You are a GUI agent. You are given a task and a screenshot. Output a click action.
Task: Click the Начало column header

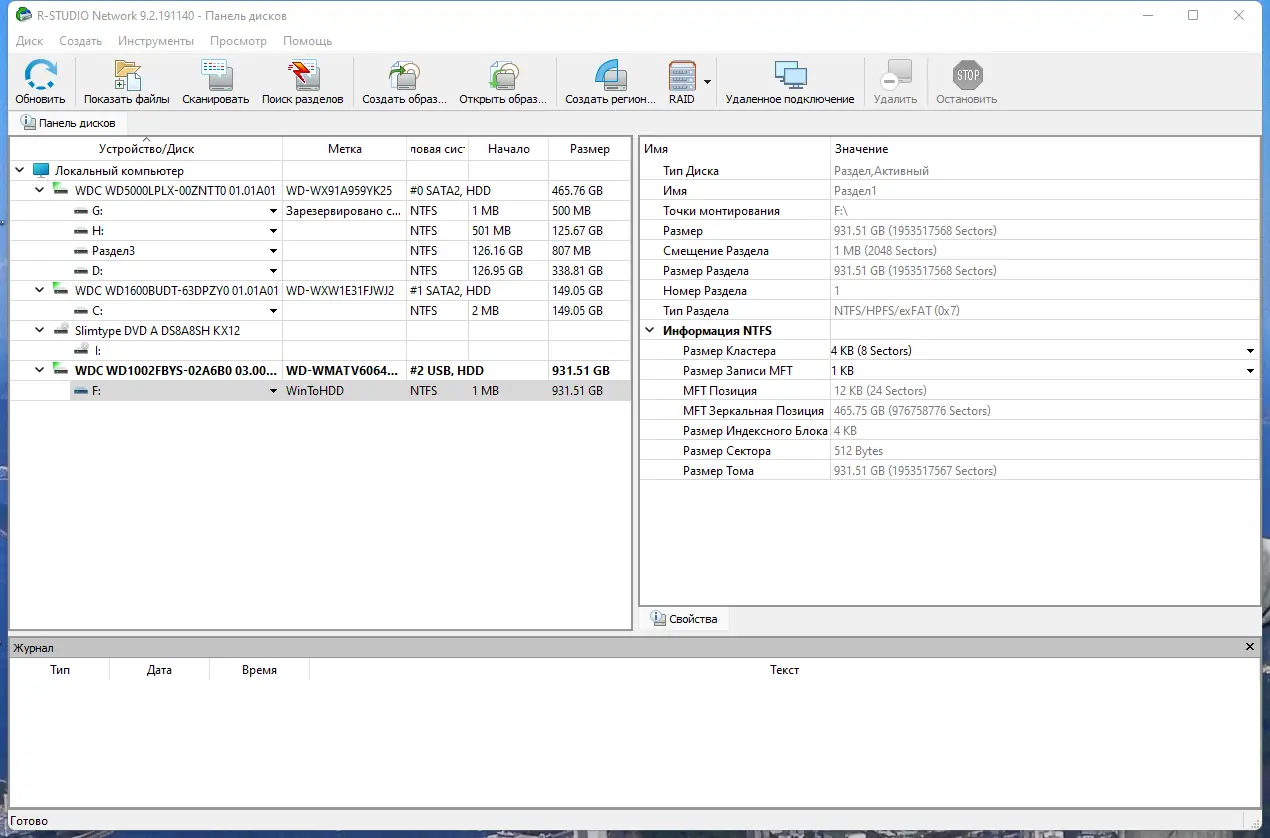tap(509, 149)
